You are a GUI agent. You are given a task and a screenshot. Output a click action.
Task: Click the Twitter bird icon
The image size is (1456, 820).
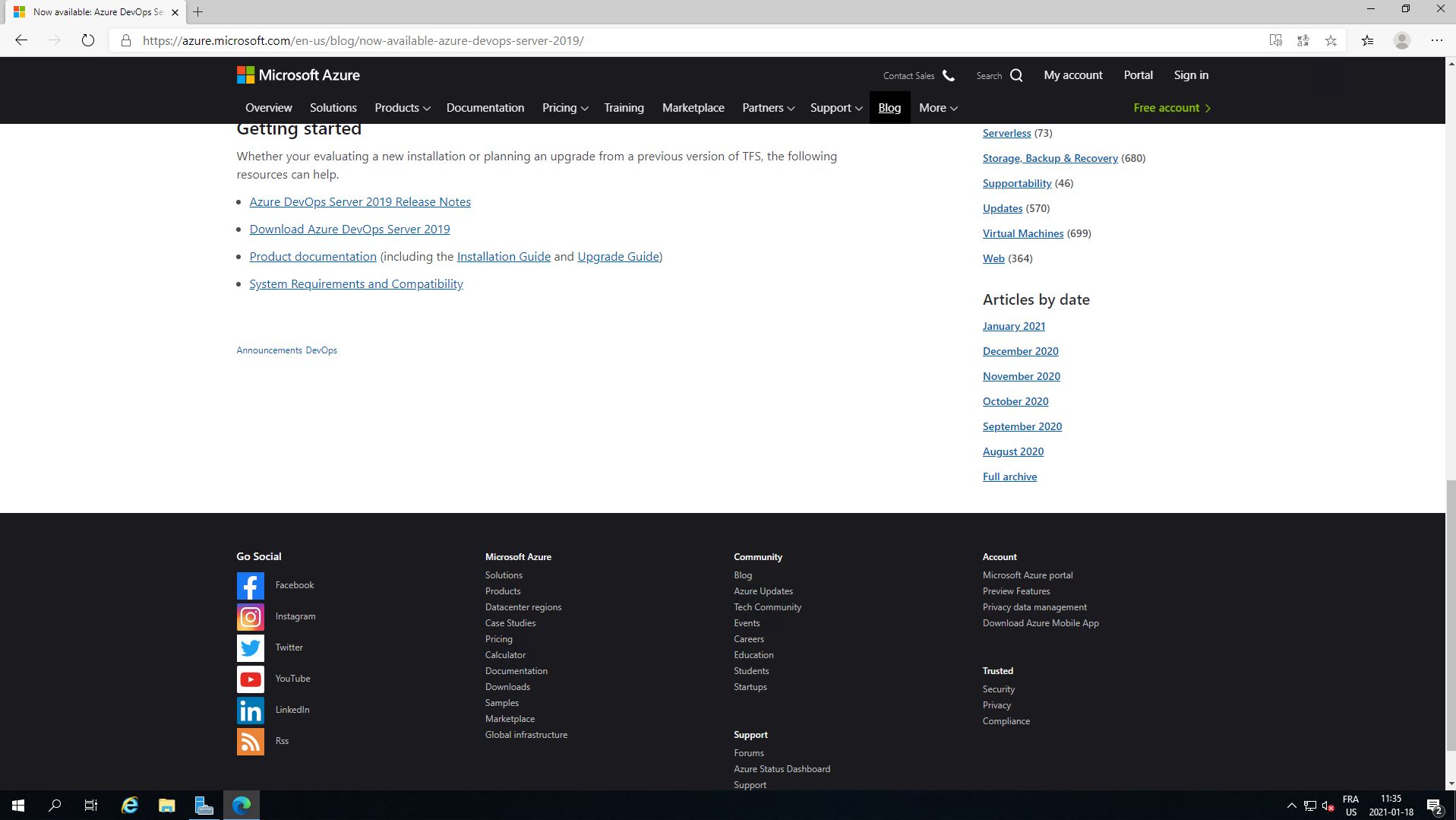(250, 647)
